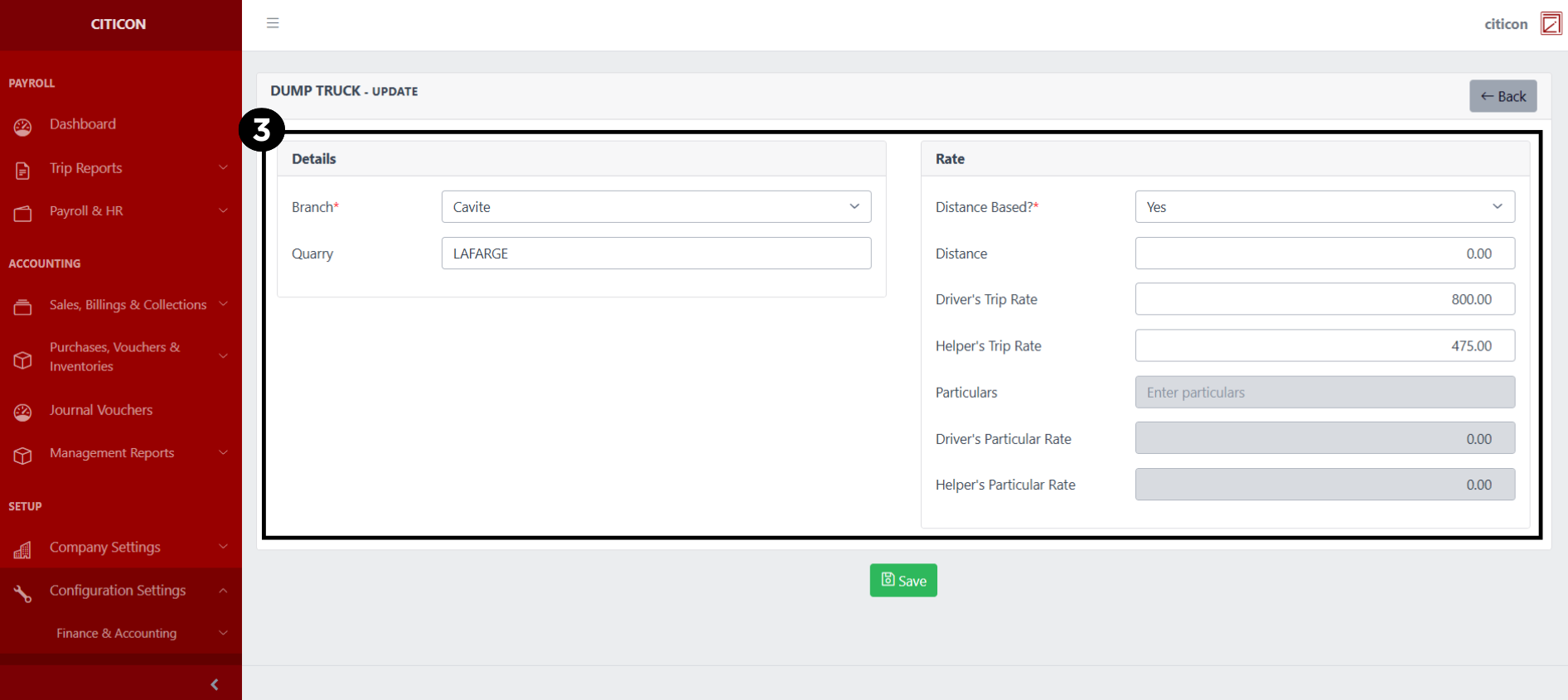Click the green Save button

[x=903, y=581]
